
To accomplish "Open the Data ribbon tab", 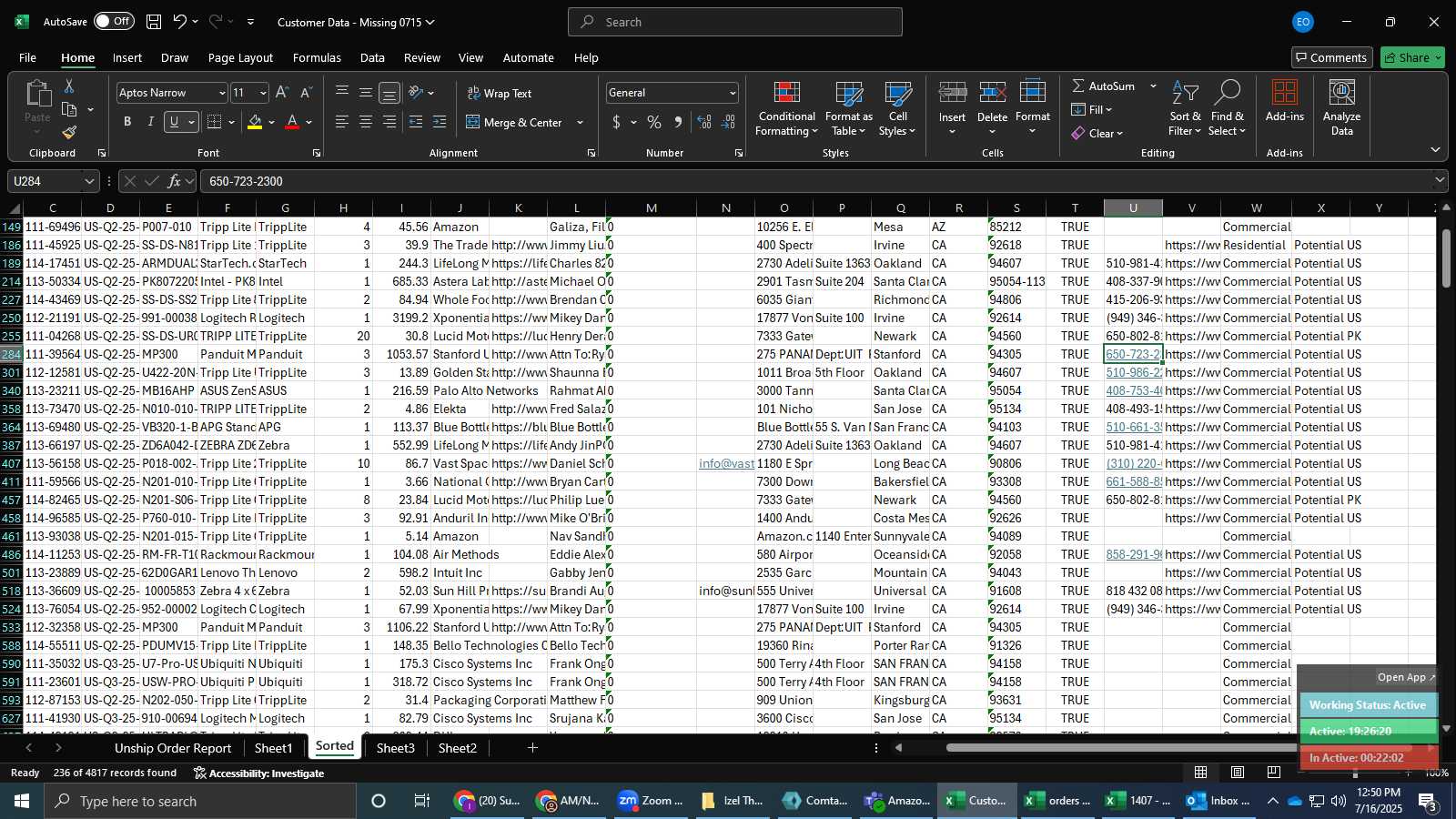I will 372,57.
